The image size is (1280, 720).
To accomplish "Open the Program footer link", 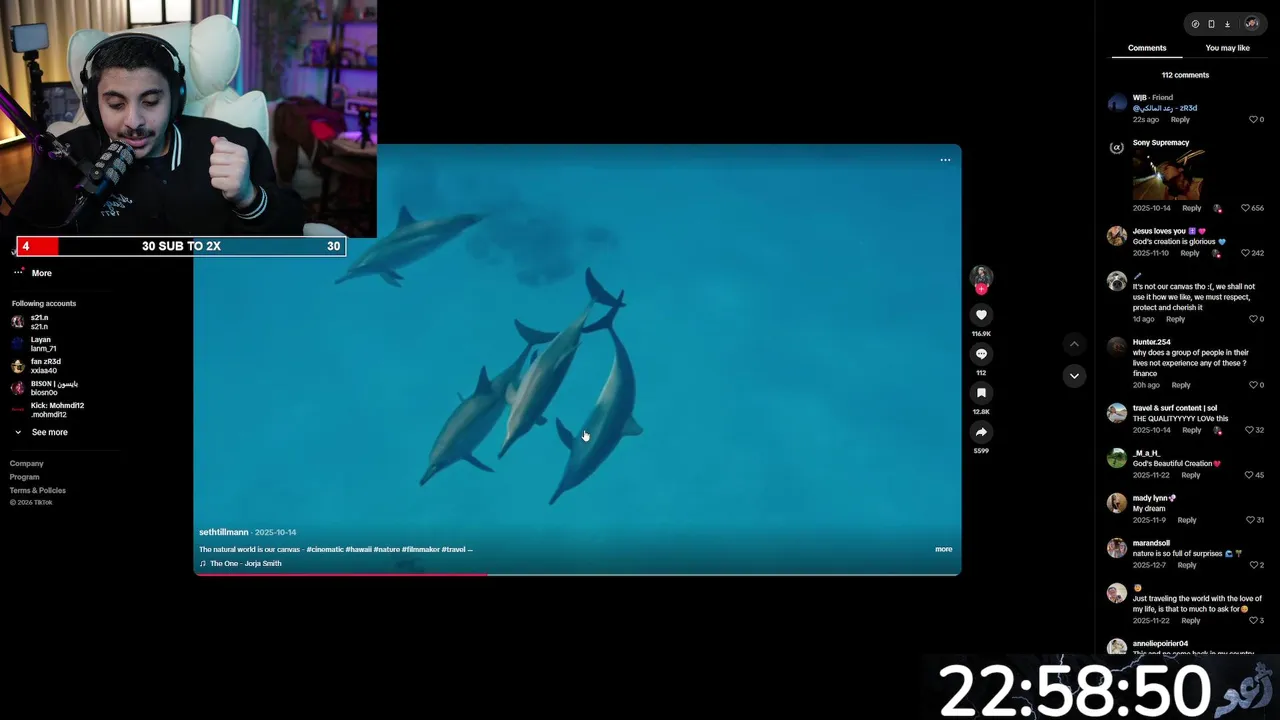I will coord(25,477).
